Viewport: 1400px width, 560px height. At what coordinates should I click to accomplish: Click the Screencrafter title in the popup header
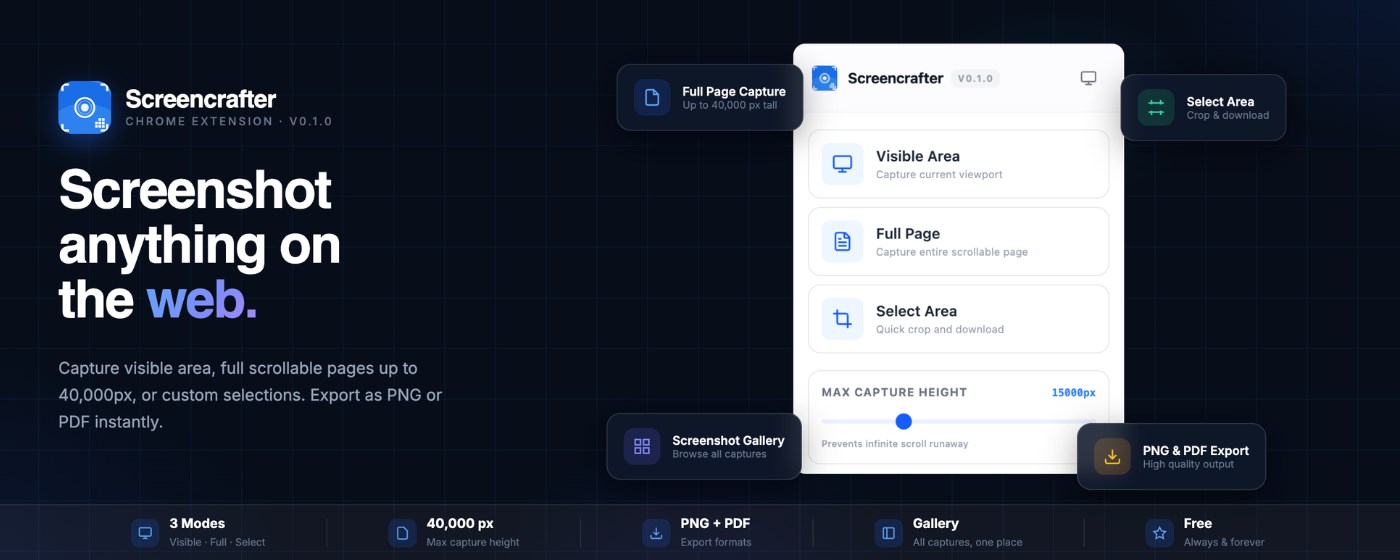[x=895, y=78]
